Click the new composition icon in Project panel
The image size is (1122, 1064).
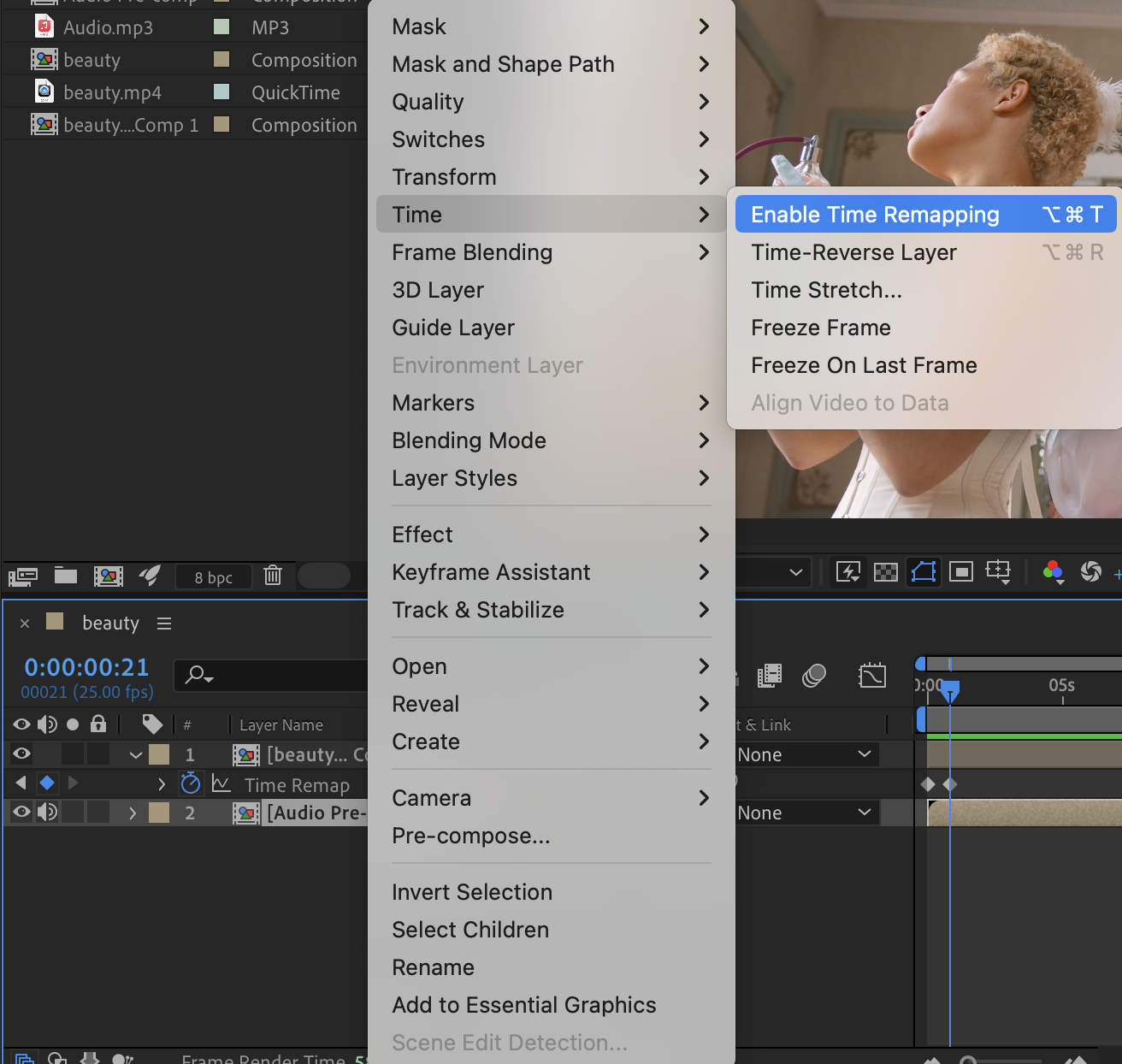point(109,576)
